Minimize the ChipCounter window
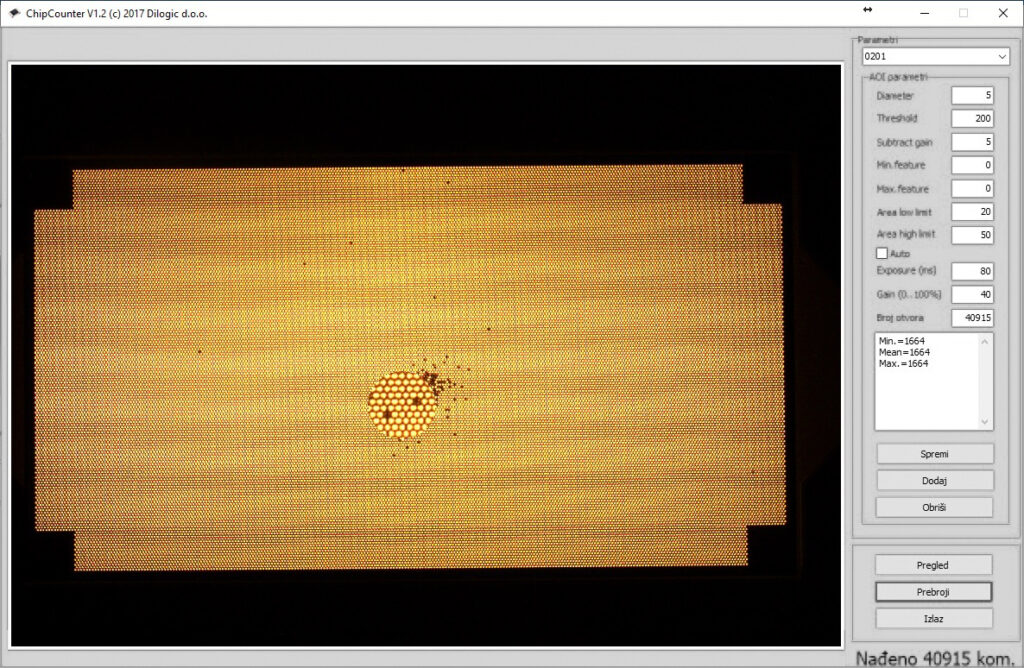Viewport: 1024px width, 668px height. pyautogui.click(x=924, y=13)
